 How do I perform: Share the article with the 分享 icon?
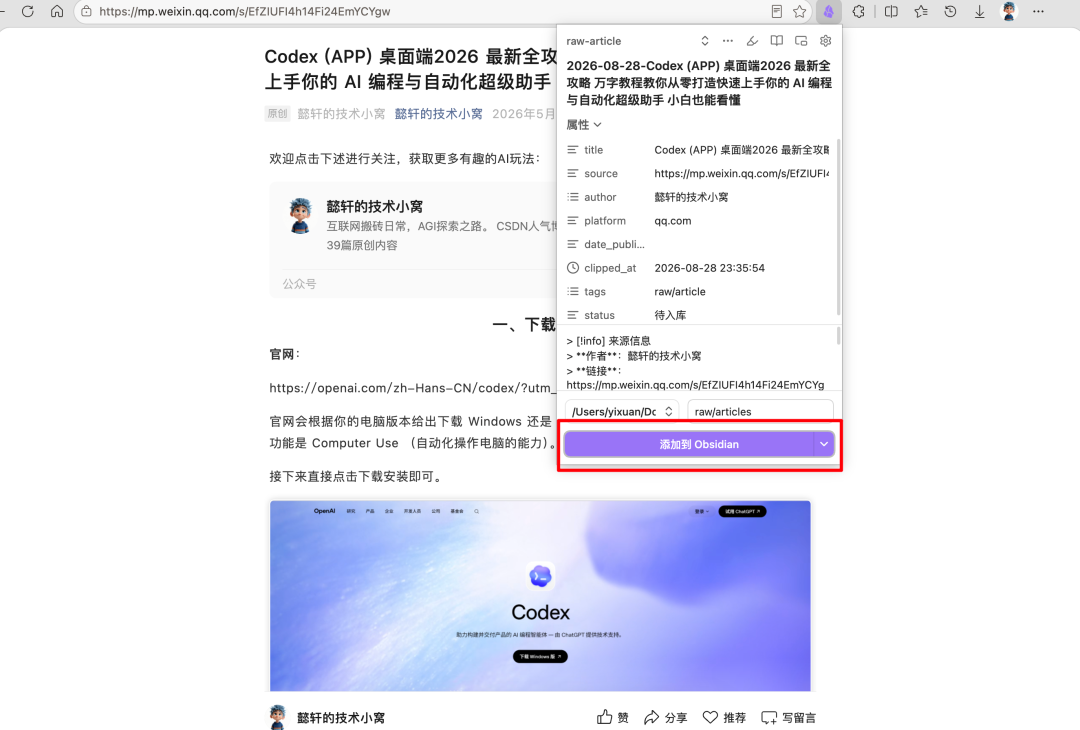tap(665, 718)
